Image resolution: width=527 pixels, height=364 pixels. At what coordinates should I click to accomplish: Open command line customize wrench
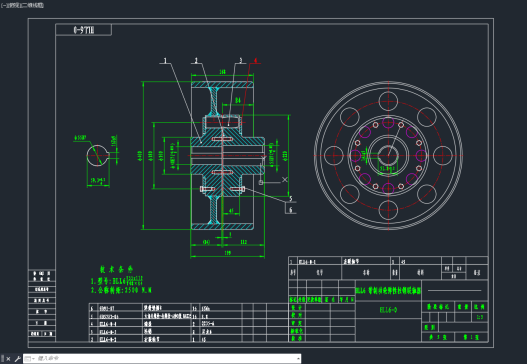(17, 359)
